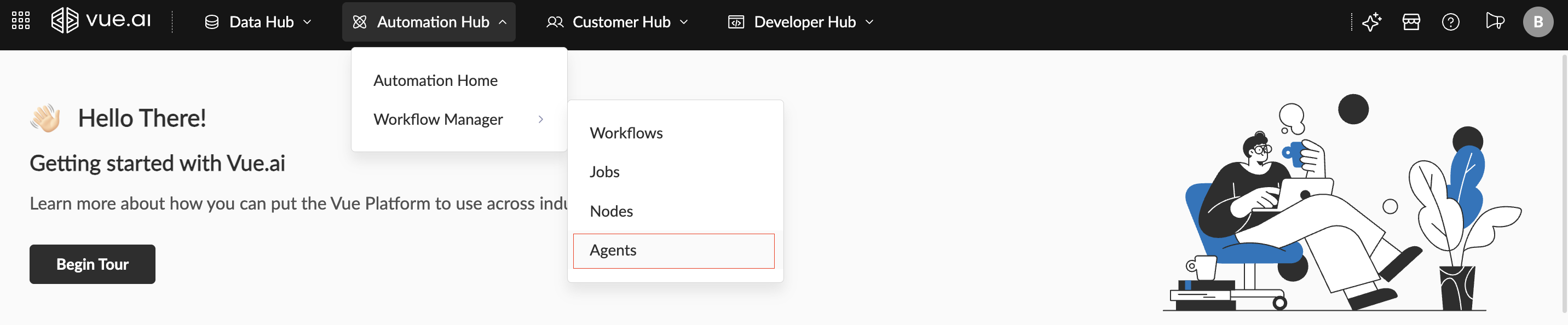Screen dimensions: 1568x325
Task: Click the flag tour icon
Action: click(x=1494, y=22)
